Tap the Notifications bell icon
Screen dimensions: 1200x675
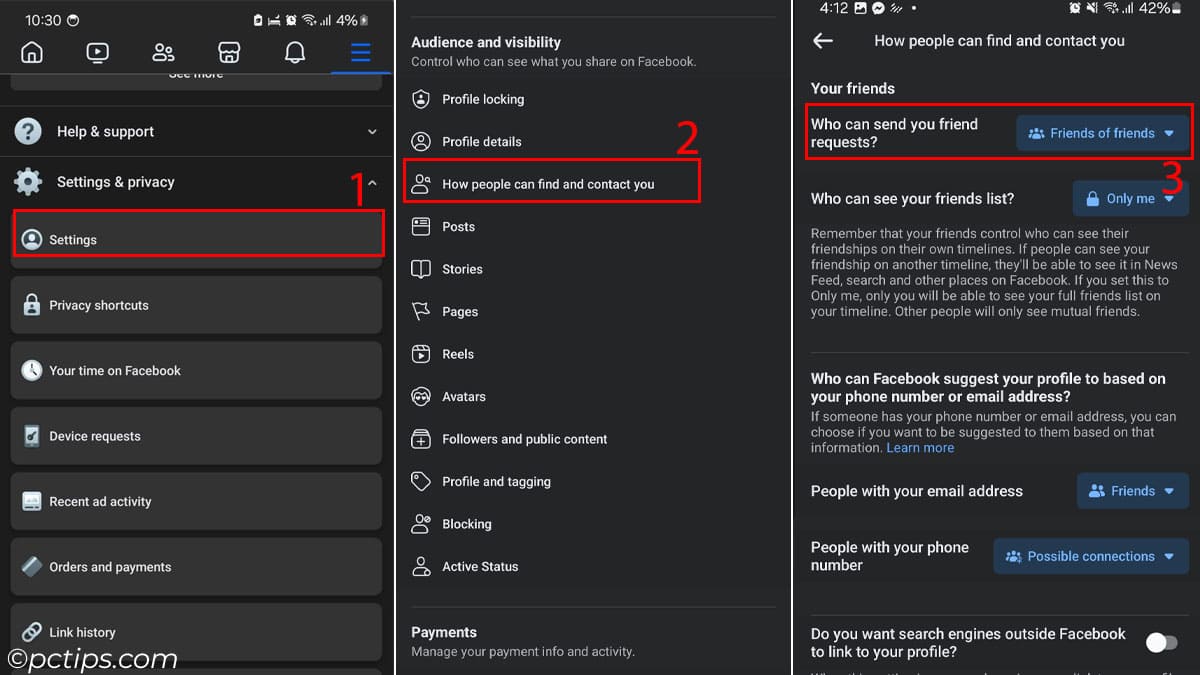(295, 52)
